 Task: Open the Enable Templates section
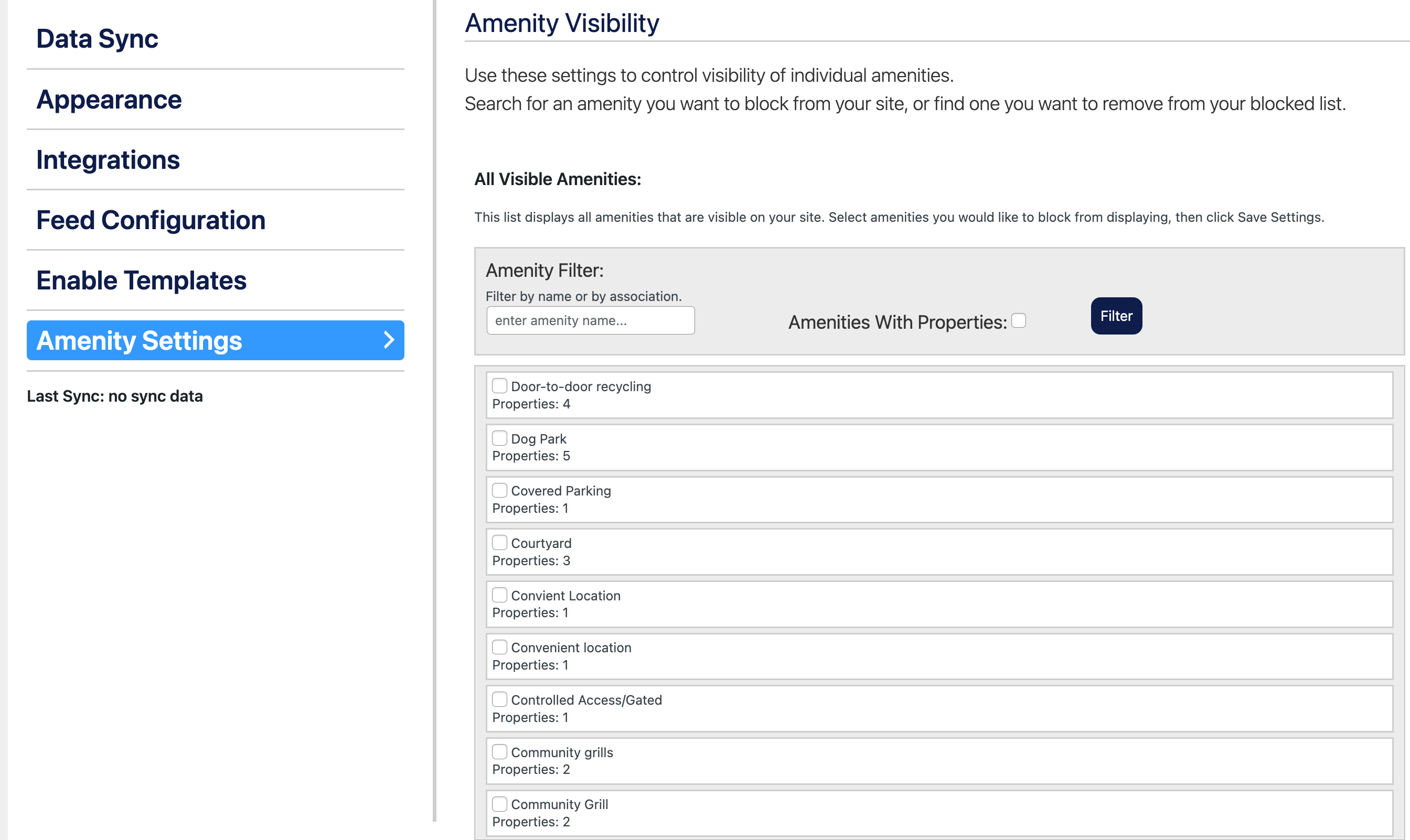(141, 281)
